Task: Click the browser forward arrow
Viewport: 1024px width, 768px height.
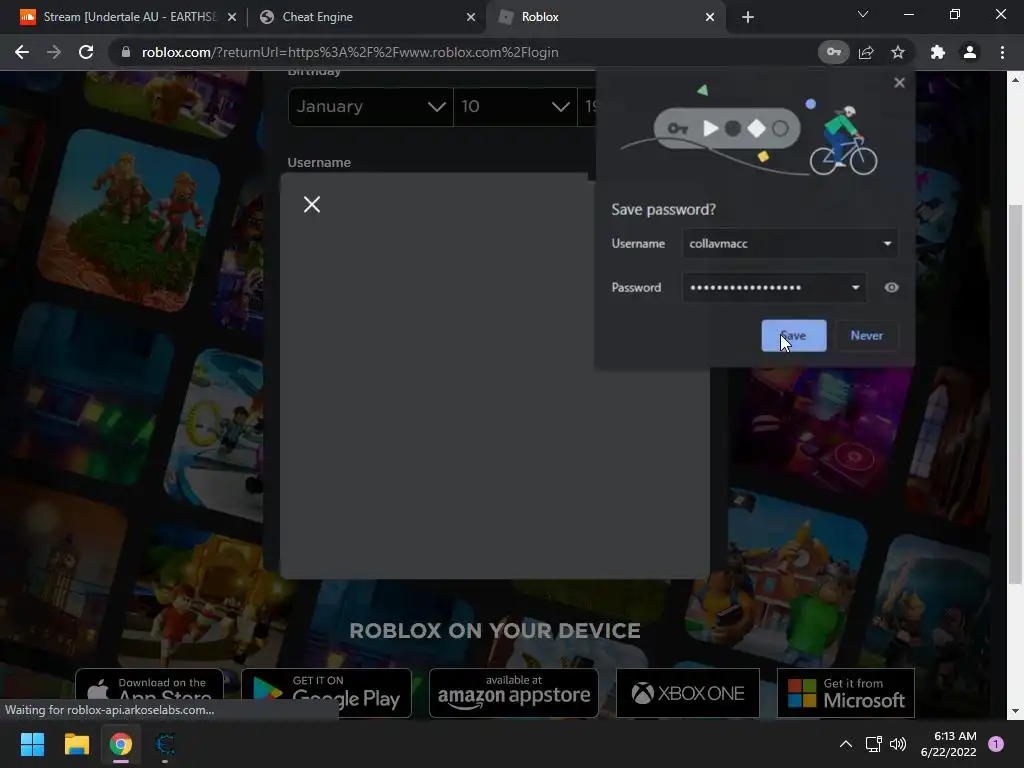Action: (54, 52)
